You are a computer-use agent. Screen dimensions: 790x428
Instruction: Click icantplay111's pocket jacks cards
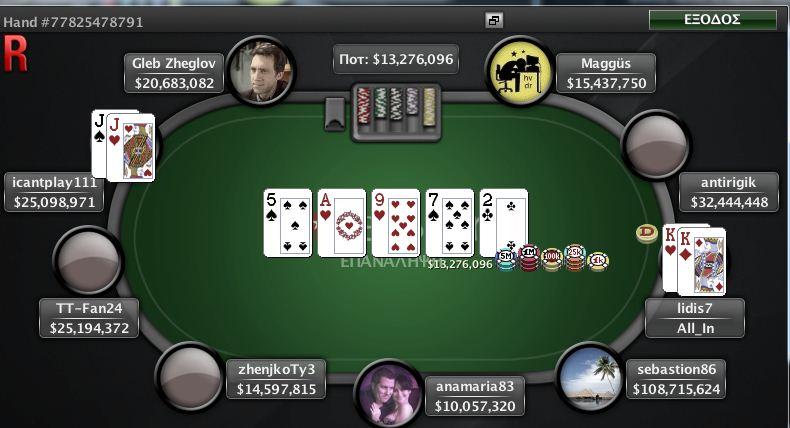(123, 146)
